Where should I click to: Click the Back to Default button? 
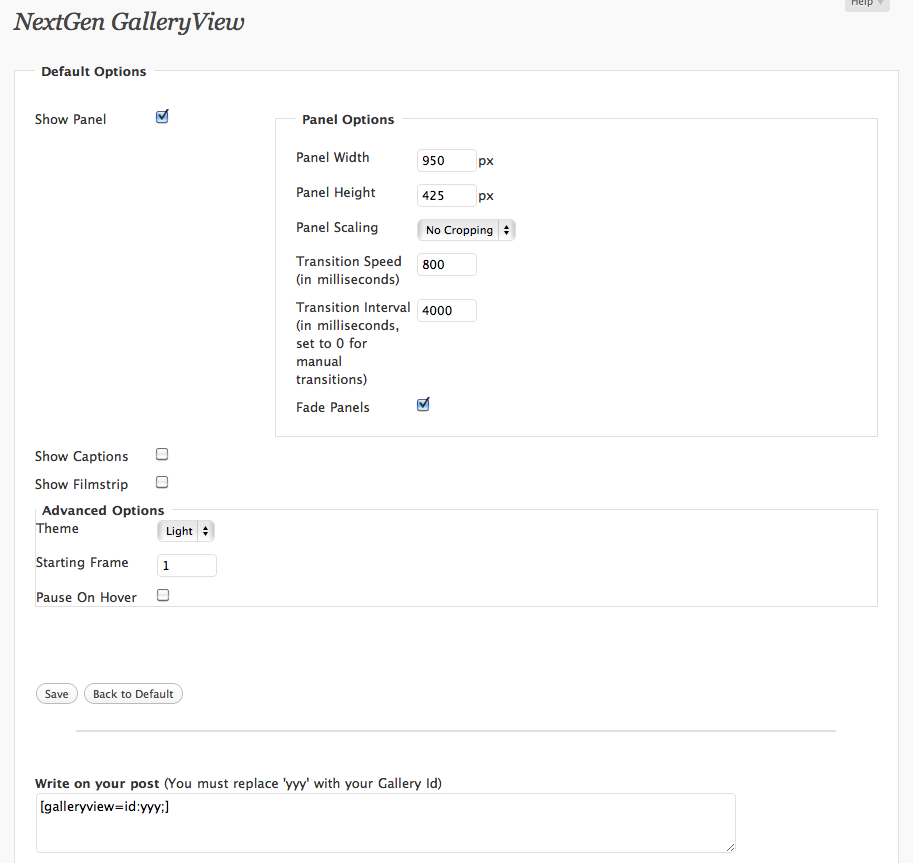pyautogui.click(x=133, y=694)
